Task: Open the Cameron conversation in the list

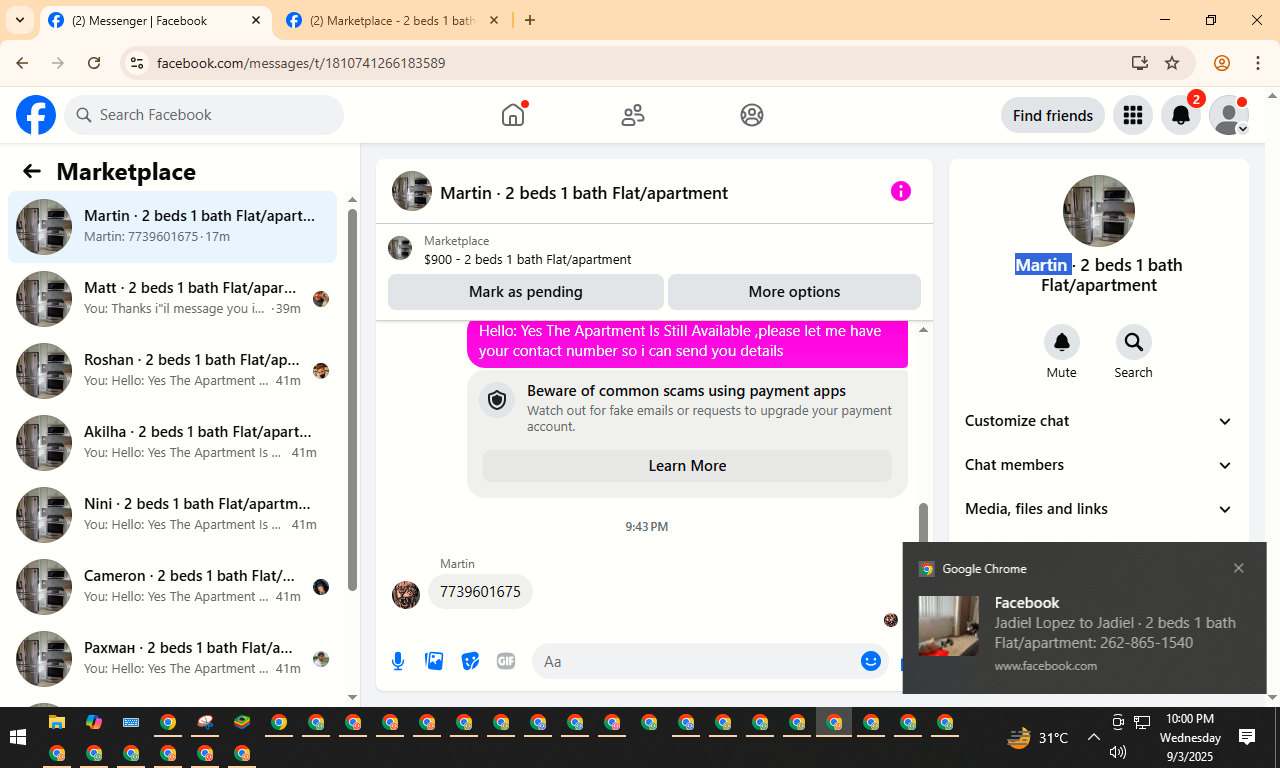Action: click(173, 587)
